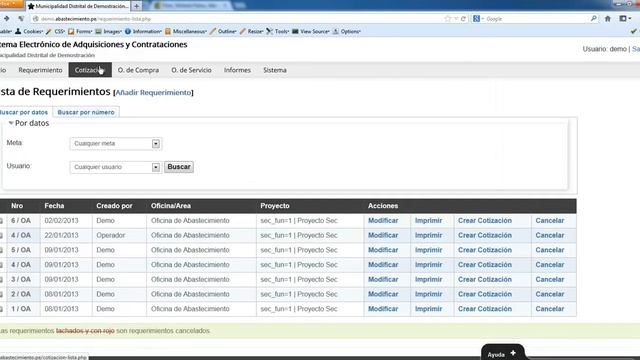Click Crear Cotización for requirement 3 / OA
This screenshot has height=360, width=640.
coord(484,279)
